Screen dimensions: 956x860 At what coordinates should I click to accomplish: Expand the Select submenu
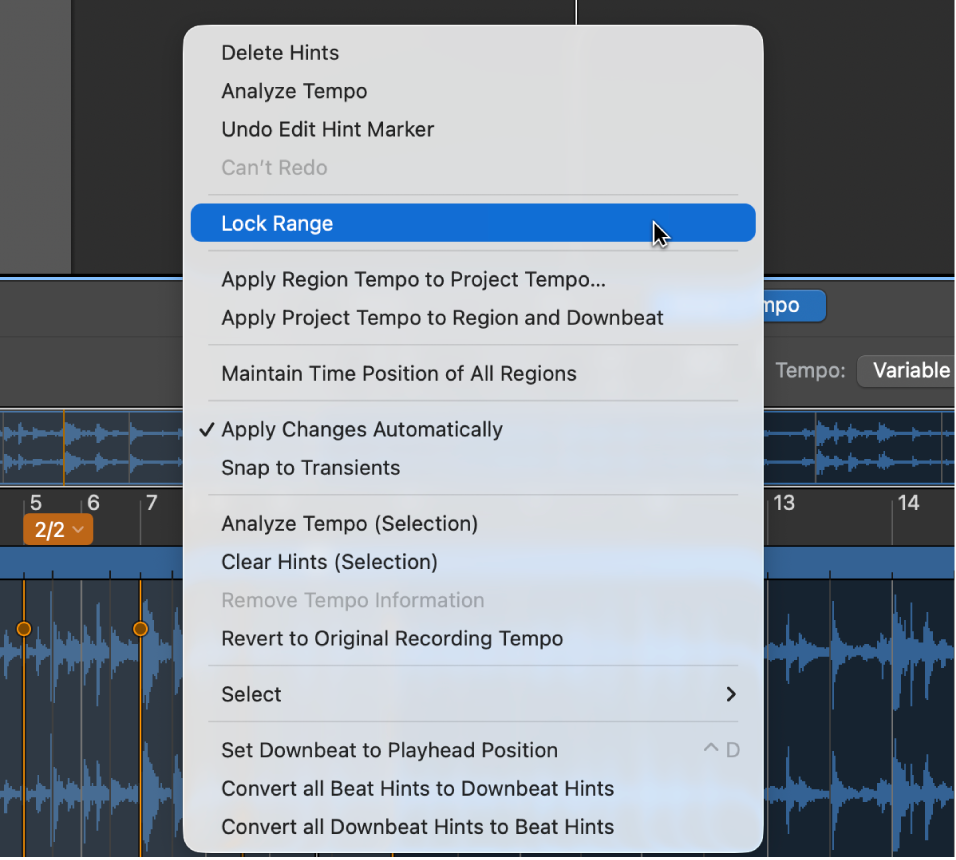coord(473,694)
